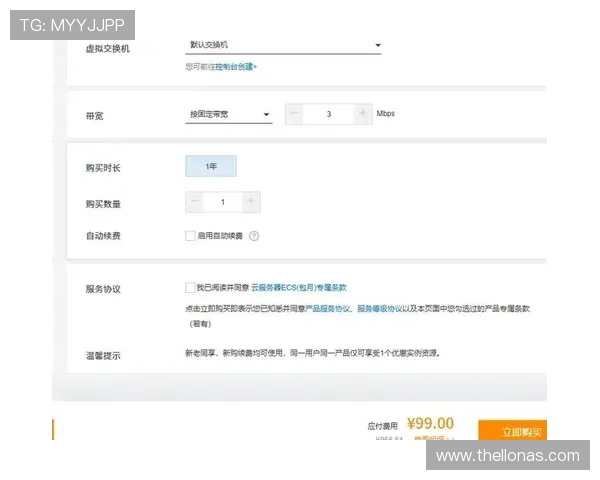
Task: Click the 购买时长 label
Action: point(103,168)
